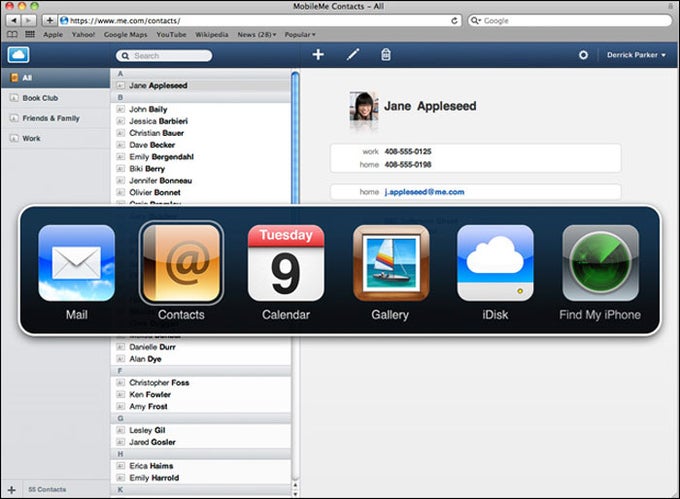Select John Baily contact

pyautogui.click(x=201, y=109)
